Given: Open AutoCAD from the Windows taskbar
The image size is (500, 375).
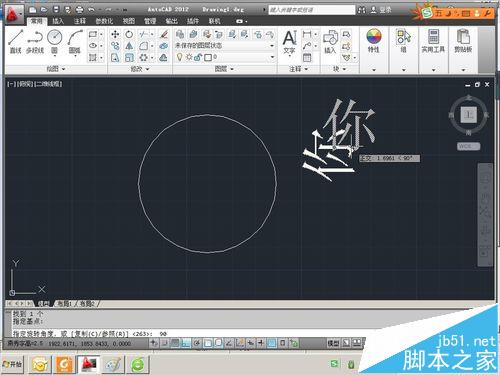Looking at the screenshot, I should [x=89, y=364].
